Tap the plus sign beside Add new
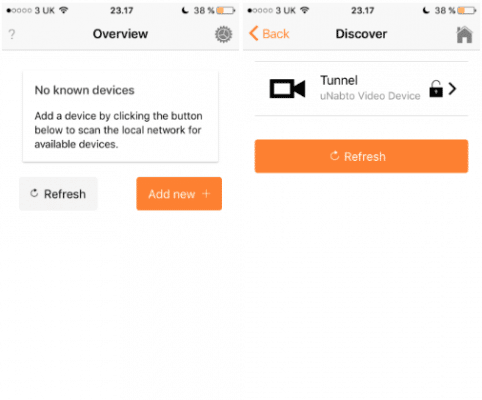Screen dimensions: 482x400 pos(206,194)
